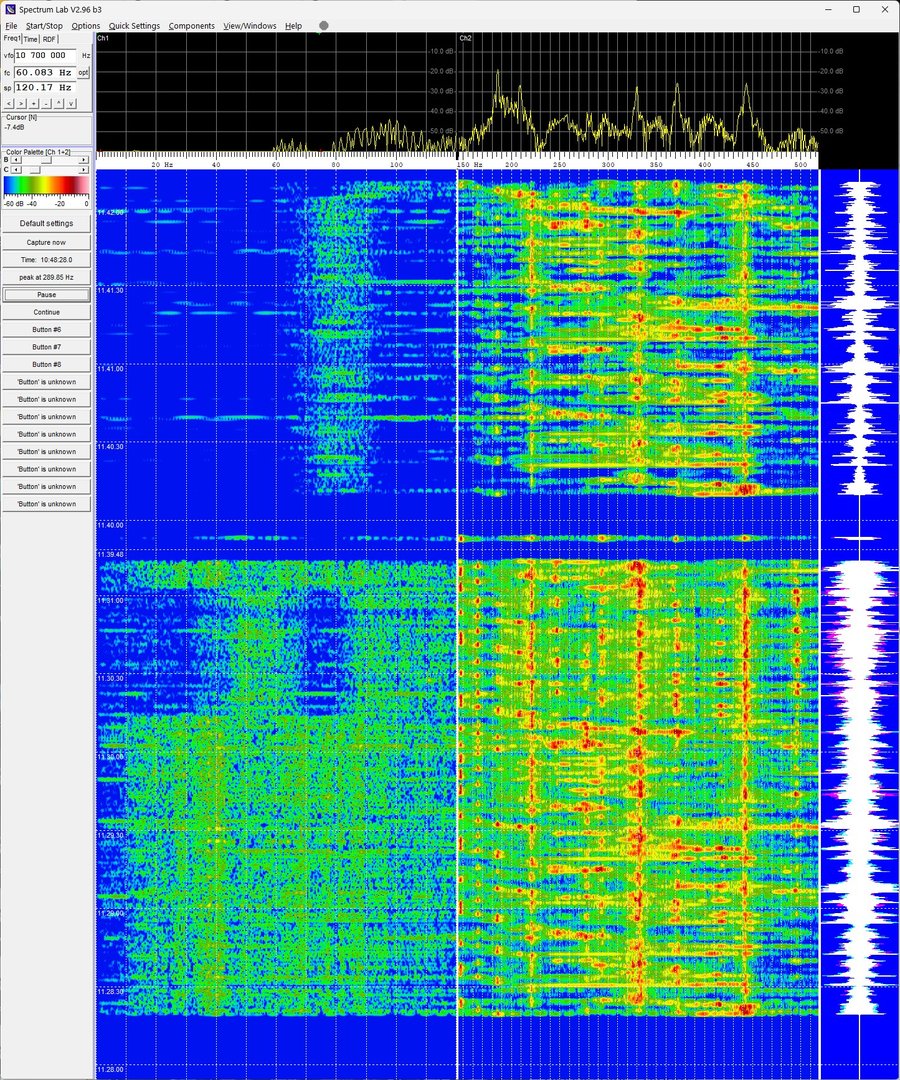Click the 'opt' button beside fc
Screen dimensions: 900x1080
pos(84,72)
